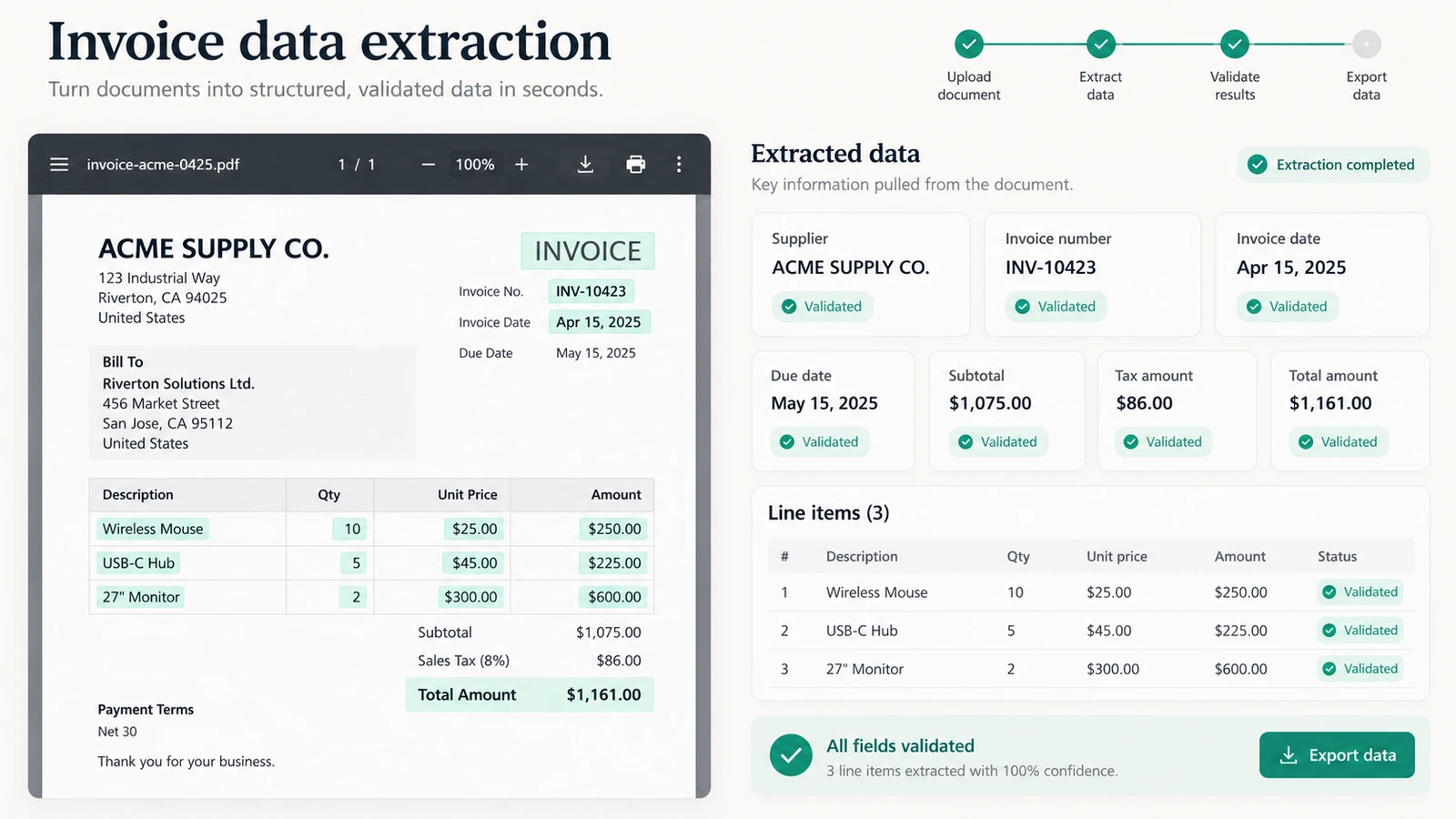This screenshot has width=1456, height=819.
Task: Click Validated badge under Tax amount
Action: click(1164, 442)
